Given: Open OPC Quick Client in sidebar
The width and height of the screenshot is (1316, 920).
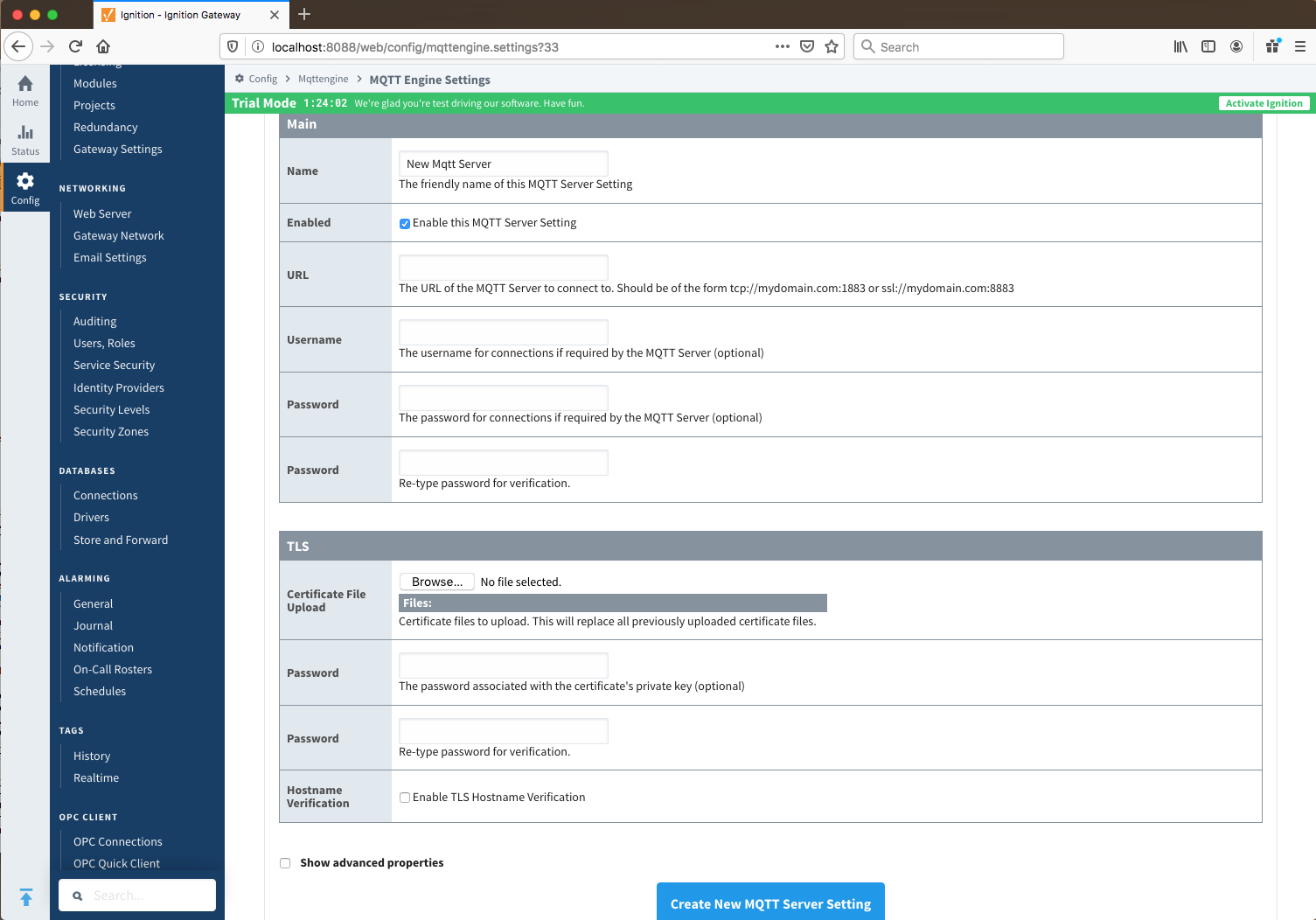Looking at the screenshot, I should click(x=117, y=864).
